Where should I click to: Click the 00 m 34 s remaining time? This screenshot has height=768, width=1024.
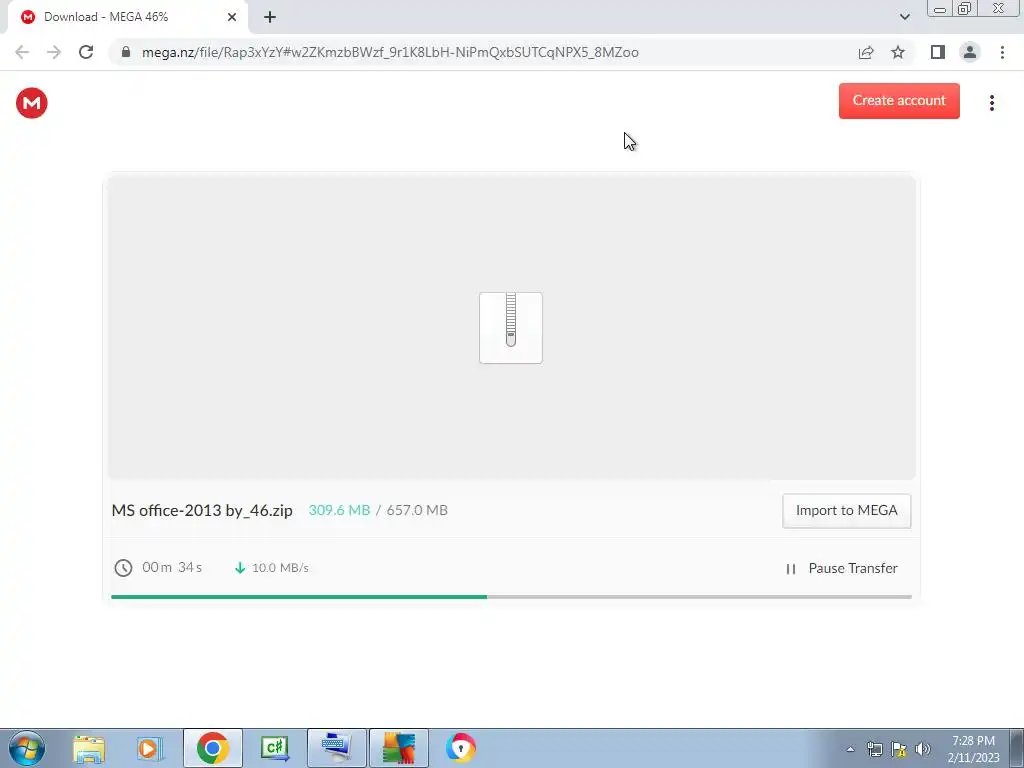point(172,568)
